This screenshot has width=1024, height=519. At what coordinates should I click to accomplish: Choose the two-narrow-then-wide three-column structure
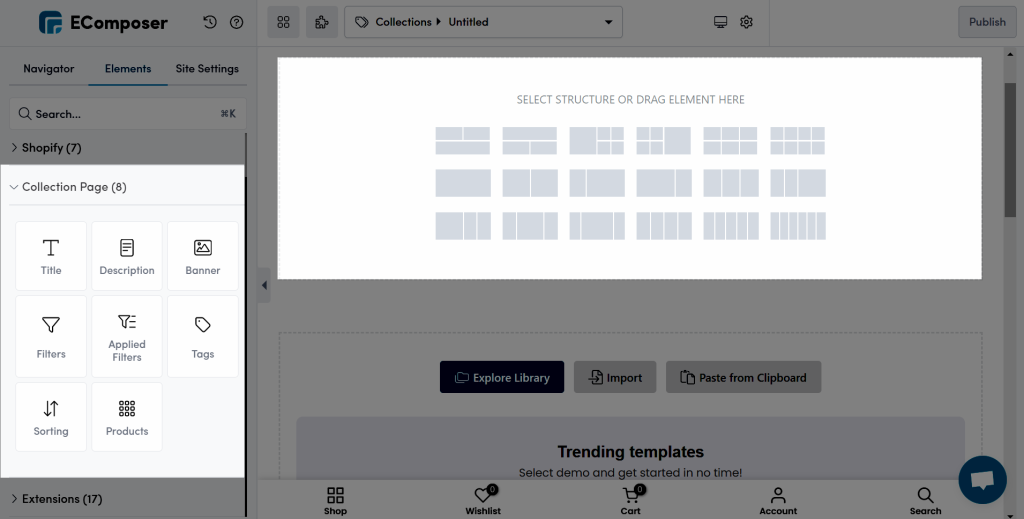pos(797,183)
